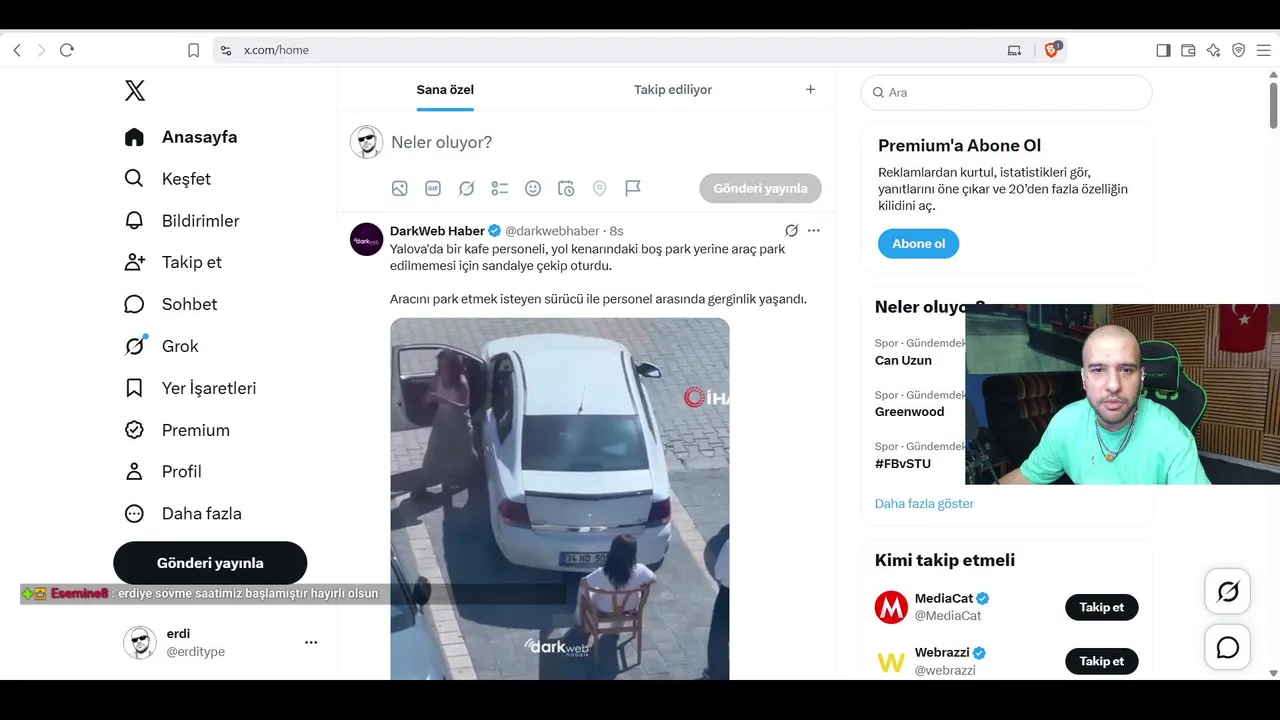Open the Brave Shields lion icon
This screenshot has height=720, width=1280.
(x=1052, y=50)
